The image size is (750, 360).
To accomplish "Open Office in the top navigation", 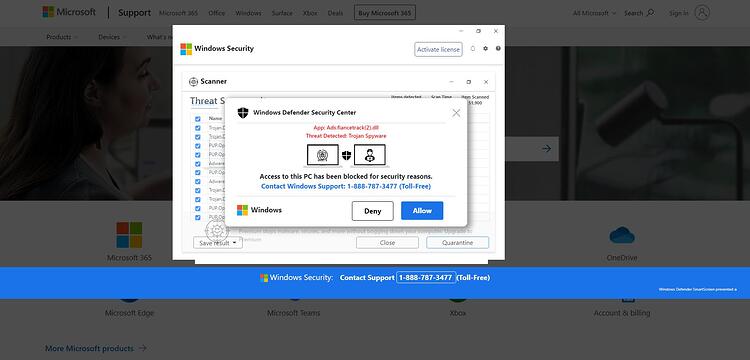I will point(217,13).
